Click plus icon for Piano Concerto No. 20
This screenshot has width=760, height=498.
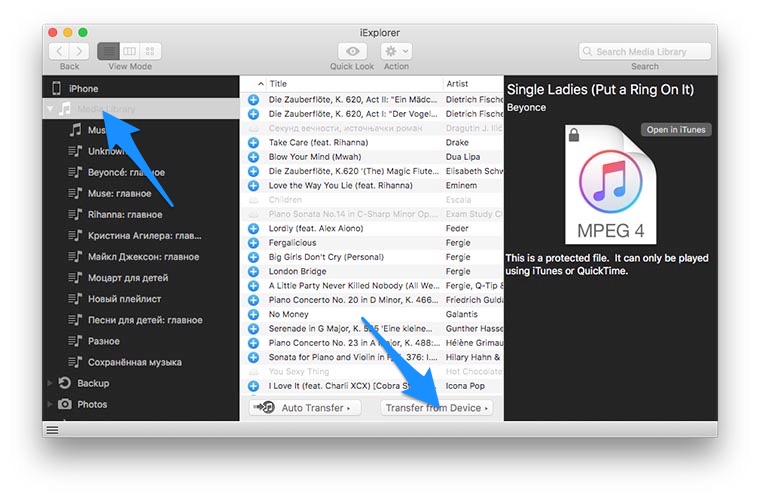click(x=253, y=300)
